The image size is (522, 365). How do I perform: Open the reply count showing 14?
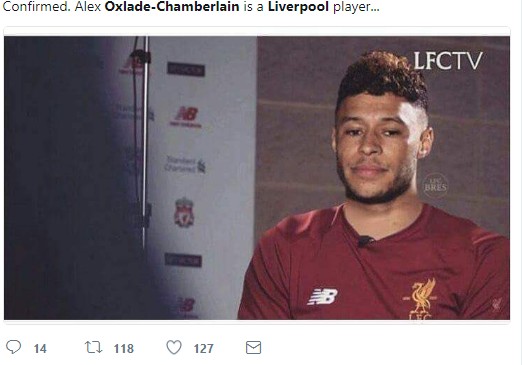point(40,349)
